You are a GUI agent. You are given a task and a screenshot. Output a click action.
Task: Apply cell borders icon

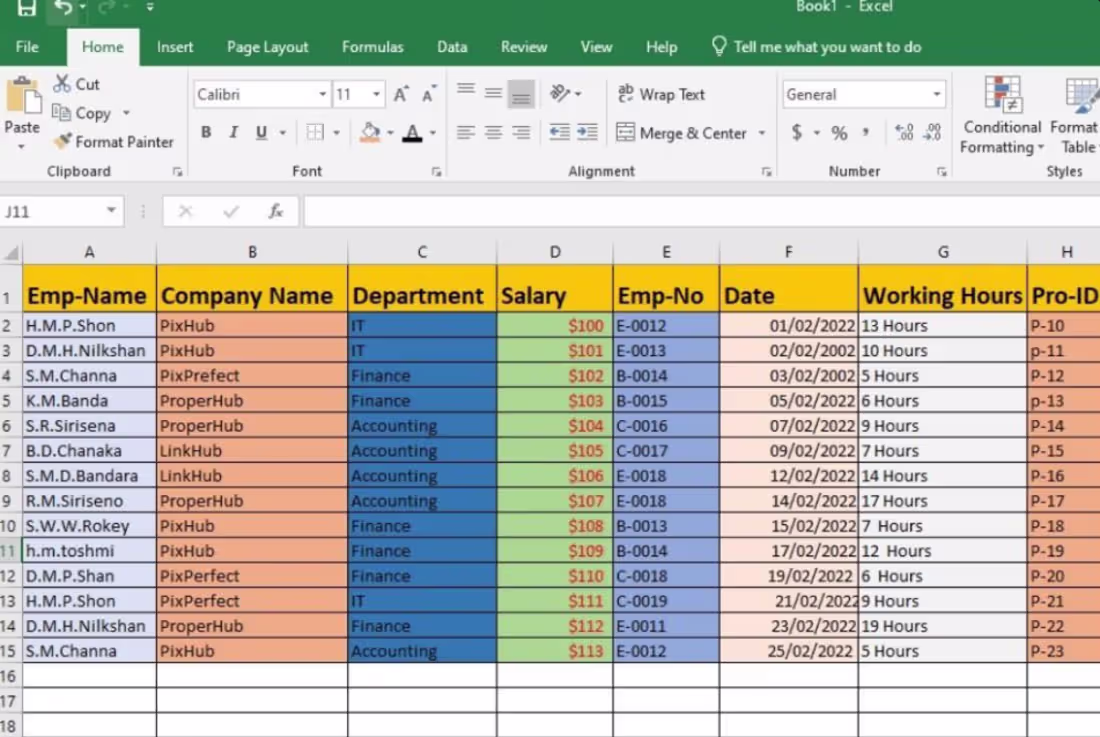(x=315, y=132)
